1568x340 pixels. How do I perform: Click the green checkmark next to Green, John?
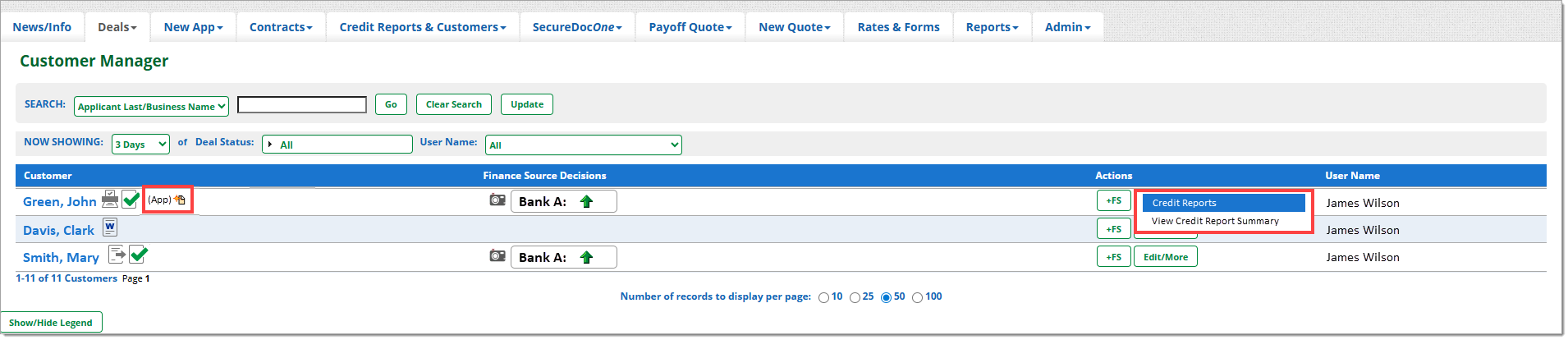[x=131, y=200]
